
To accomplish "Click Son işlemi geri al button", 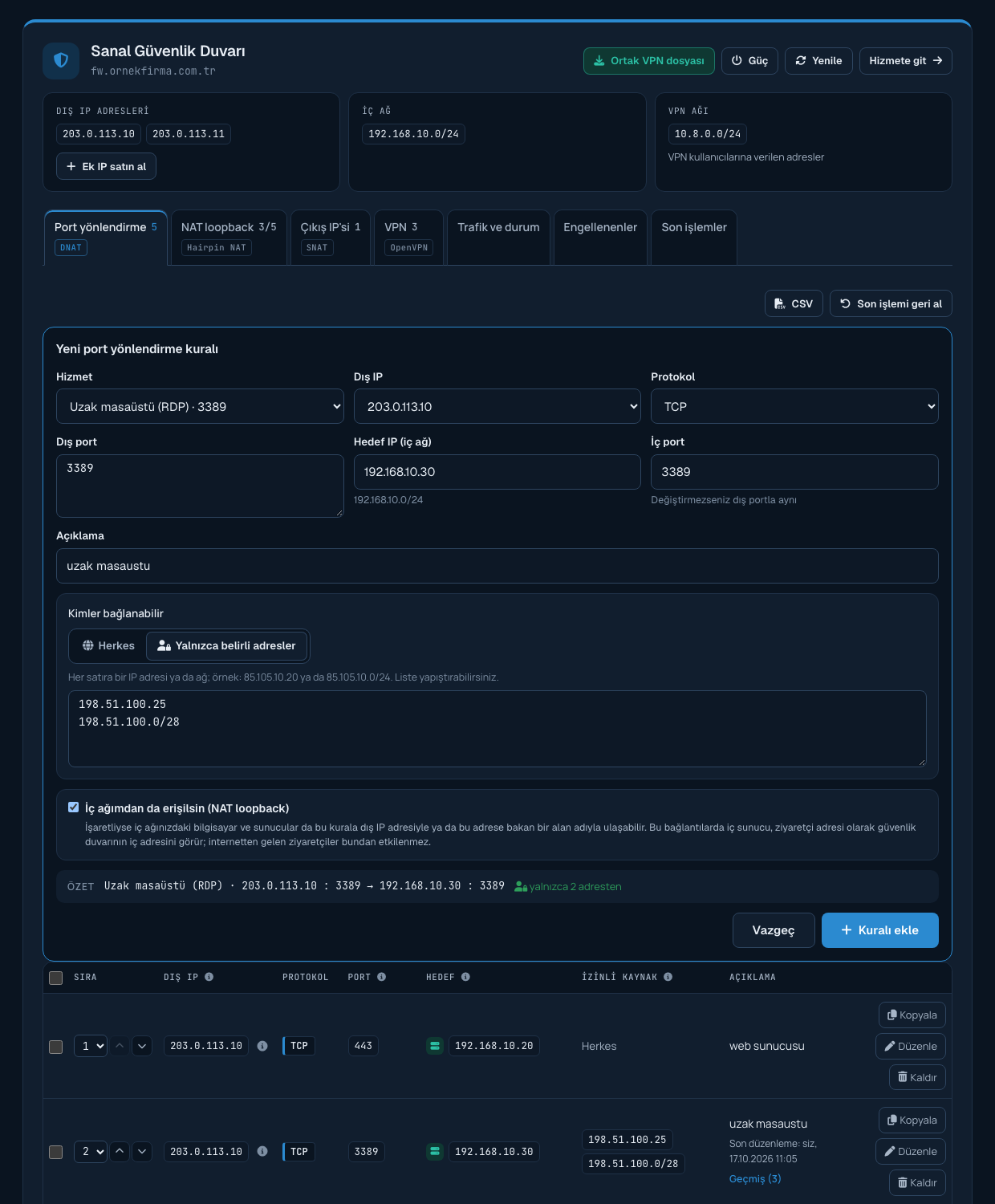I will 891,303.
